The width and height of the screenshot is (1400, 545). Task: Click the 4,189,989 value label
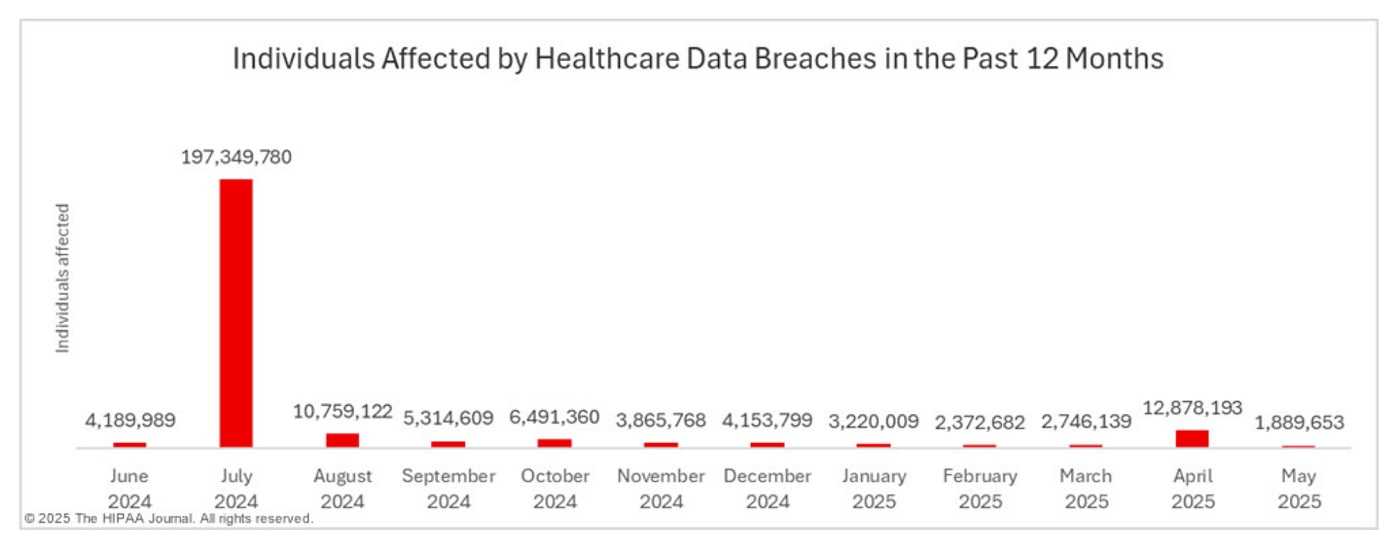click(x=130, y=421)
